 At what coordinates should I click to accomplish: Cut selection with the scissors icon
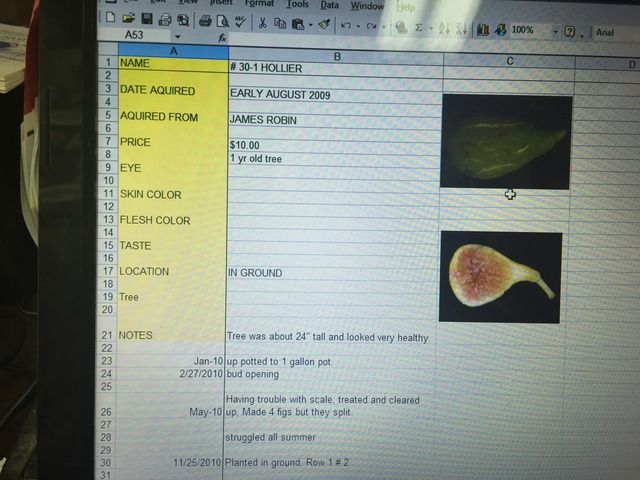(x=262, y=22)
